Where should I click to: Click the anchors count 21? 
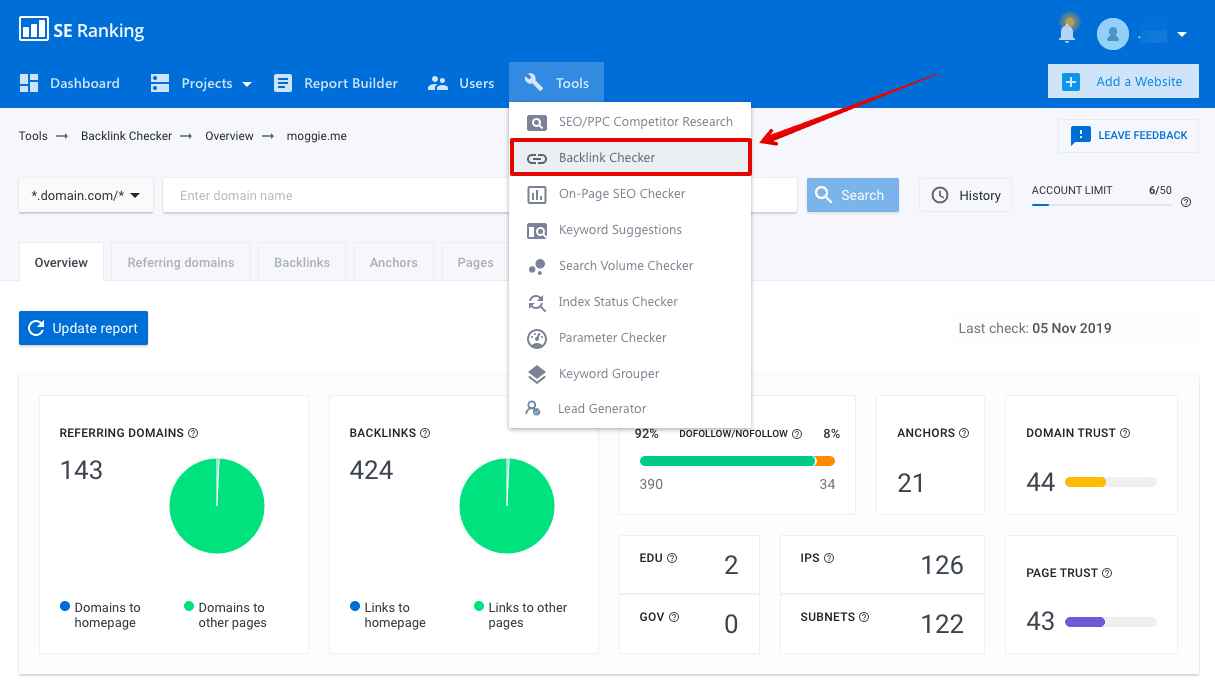point(911,483)
